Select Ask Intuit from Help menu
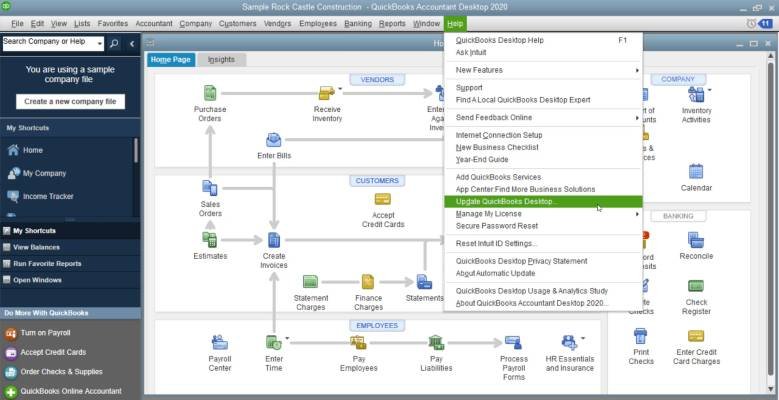This screenshot has height=400, width=779. tap(543, 53)
